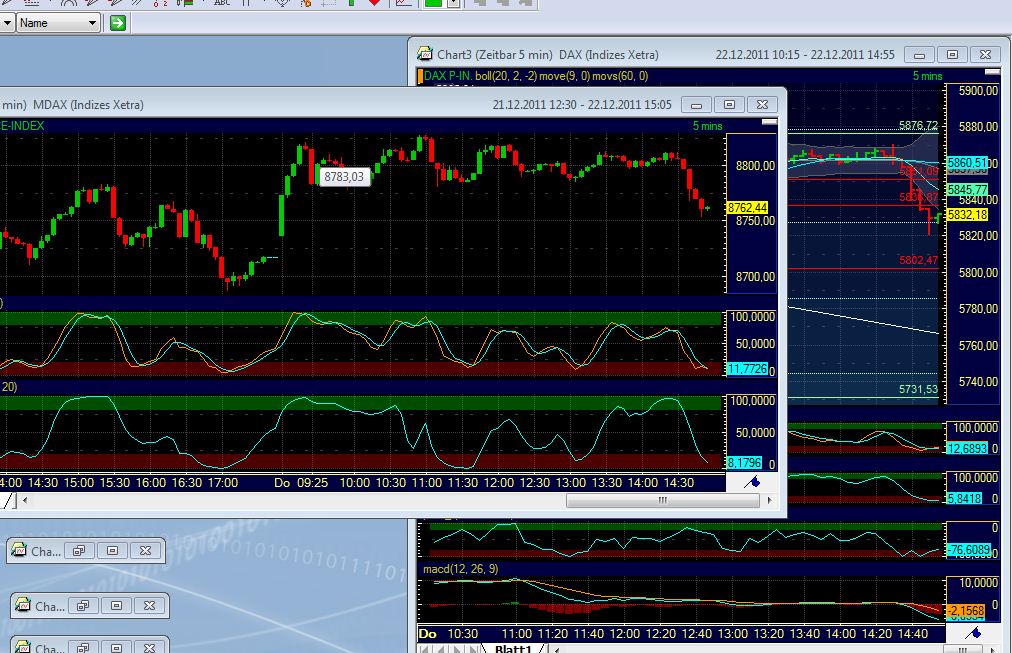Open the color selector dropdown arrow on toolbar
Image resolution: width=1012 pixels, height=653 pixels.
[x=453, y=5]
